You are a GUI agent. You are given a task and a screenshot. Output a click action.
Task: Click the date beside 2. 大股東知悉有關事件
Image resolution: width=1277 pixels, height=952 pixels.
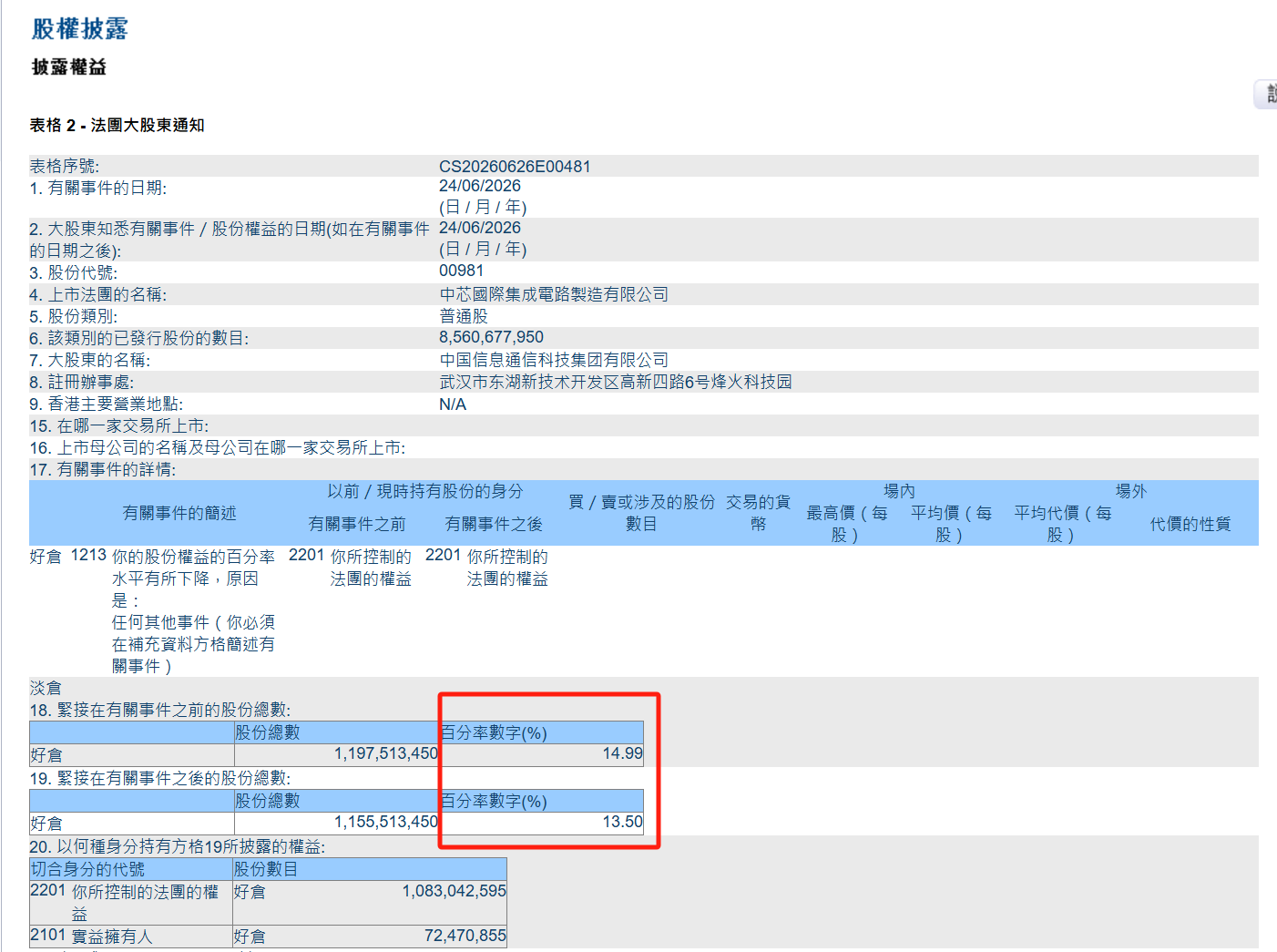coord(480,228)
